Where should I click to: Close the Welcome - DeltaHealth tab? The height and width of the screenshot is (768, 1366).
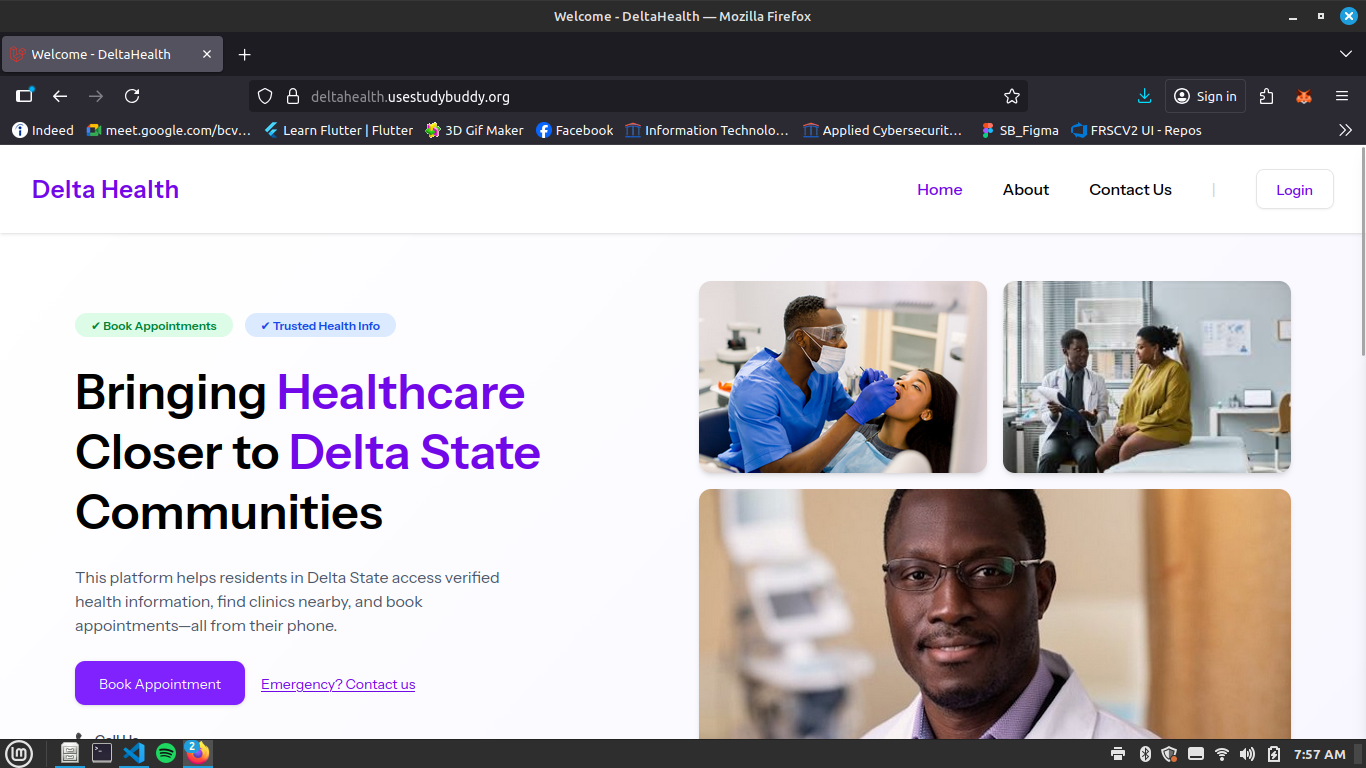coord(207,54)
